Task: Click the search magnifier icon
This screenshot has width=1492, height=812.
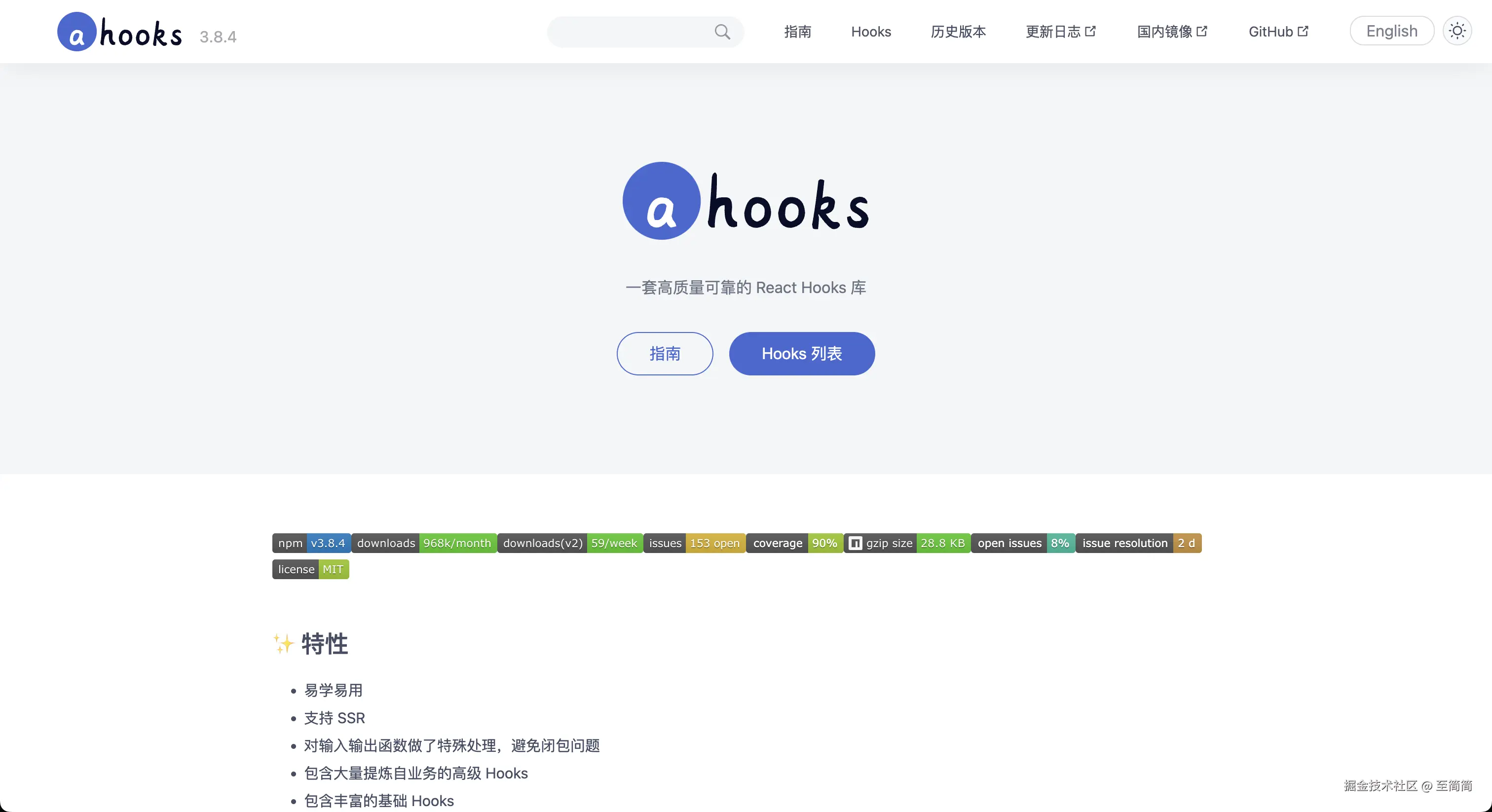Action: point(722,32)
